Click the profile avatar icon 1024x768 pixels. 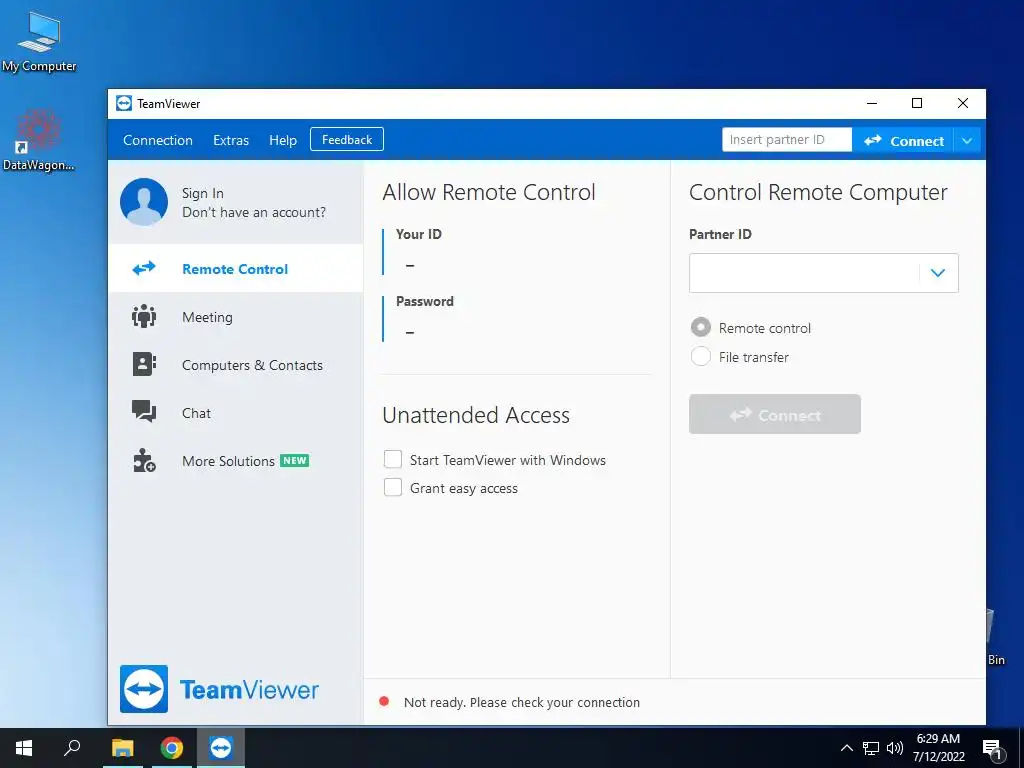click(x=144, y=202)
